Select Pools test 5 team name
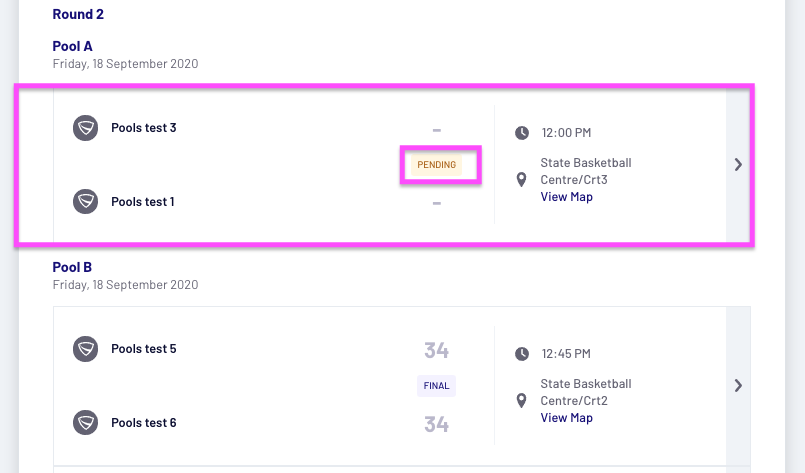The width and height of the screenshot is (805, 473). point(144,349)
